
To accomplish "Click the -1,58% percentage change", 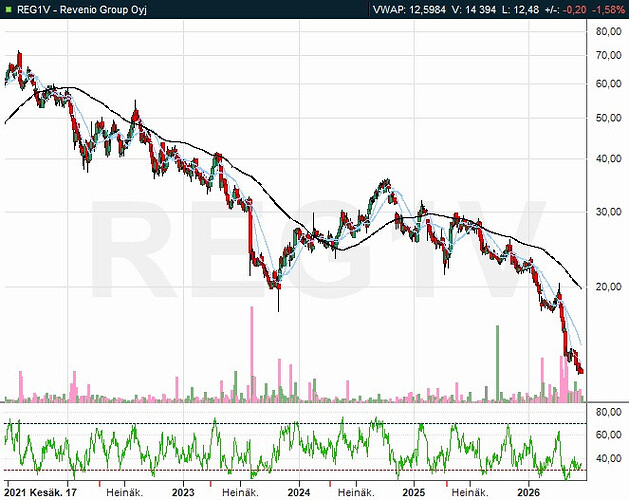I will pyautogui.click(x=608, y=10).
